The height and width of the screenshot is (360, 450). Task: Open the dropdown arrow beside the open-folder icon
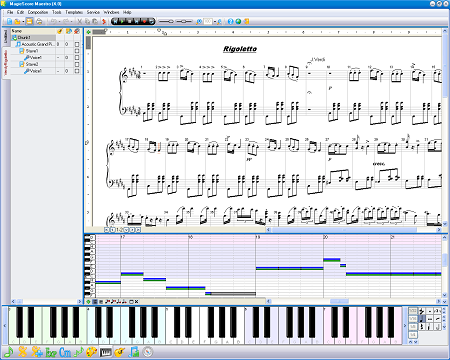tap(23, 22)
